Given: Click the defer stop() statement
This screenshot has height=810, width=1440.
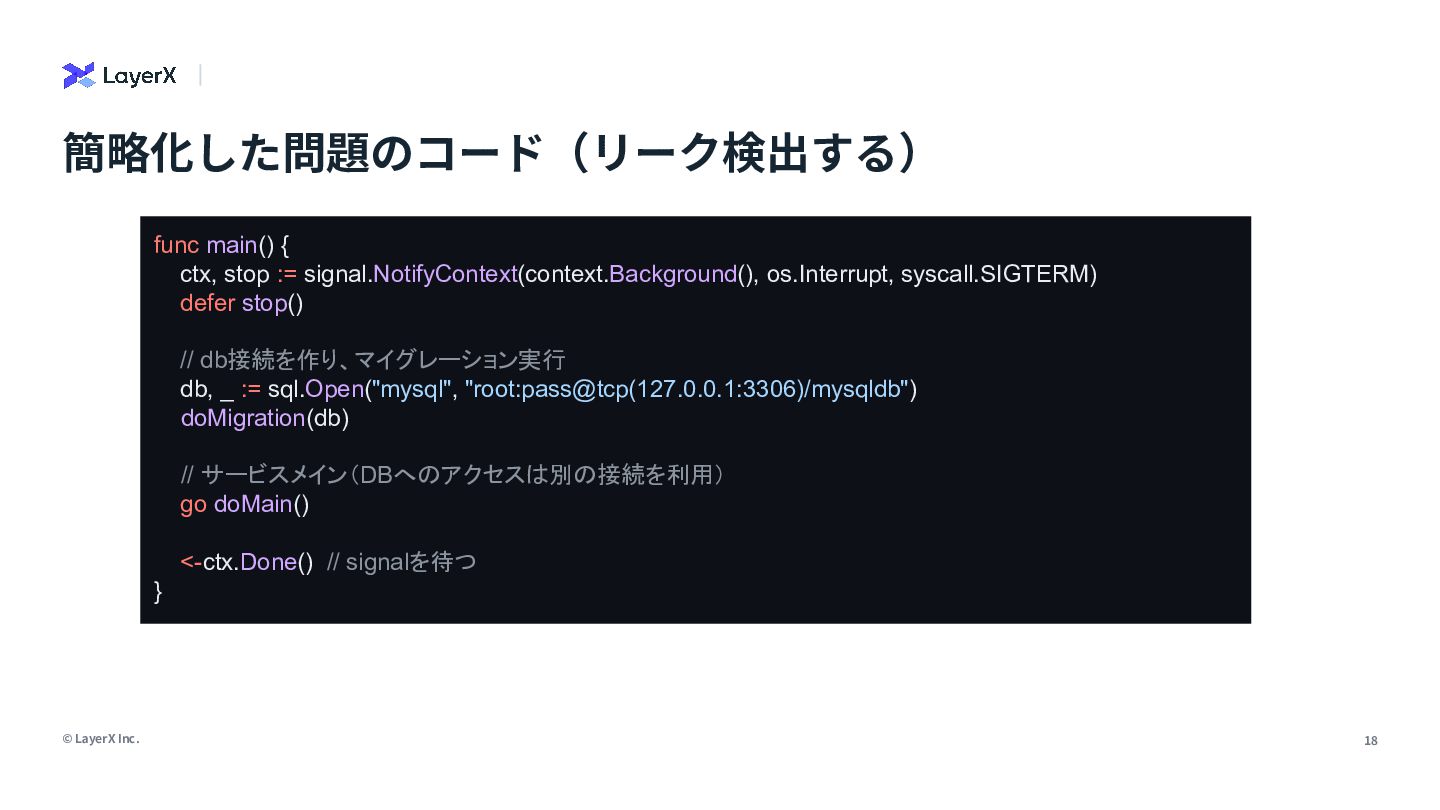Looking at the screenshot, I should 241,303.
